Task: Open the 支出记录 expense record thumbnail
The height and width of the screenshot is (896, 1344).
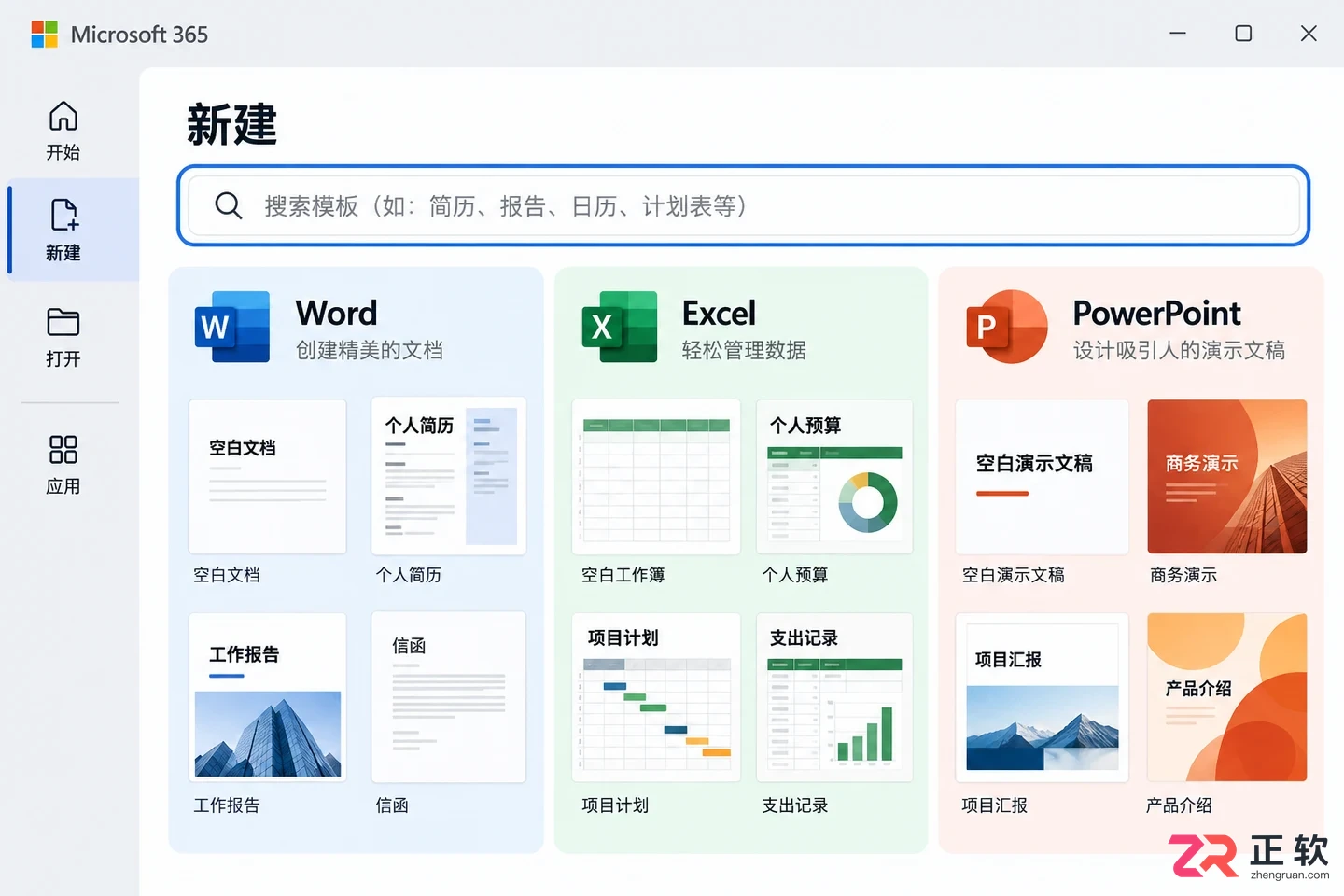Action: tap(834, 697)
